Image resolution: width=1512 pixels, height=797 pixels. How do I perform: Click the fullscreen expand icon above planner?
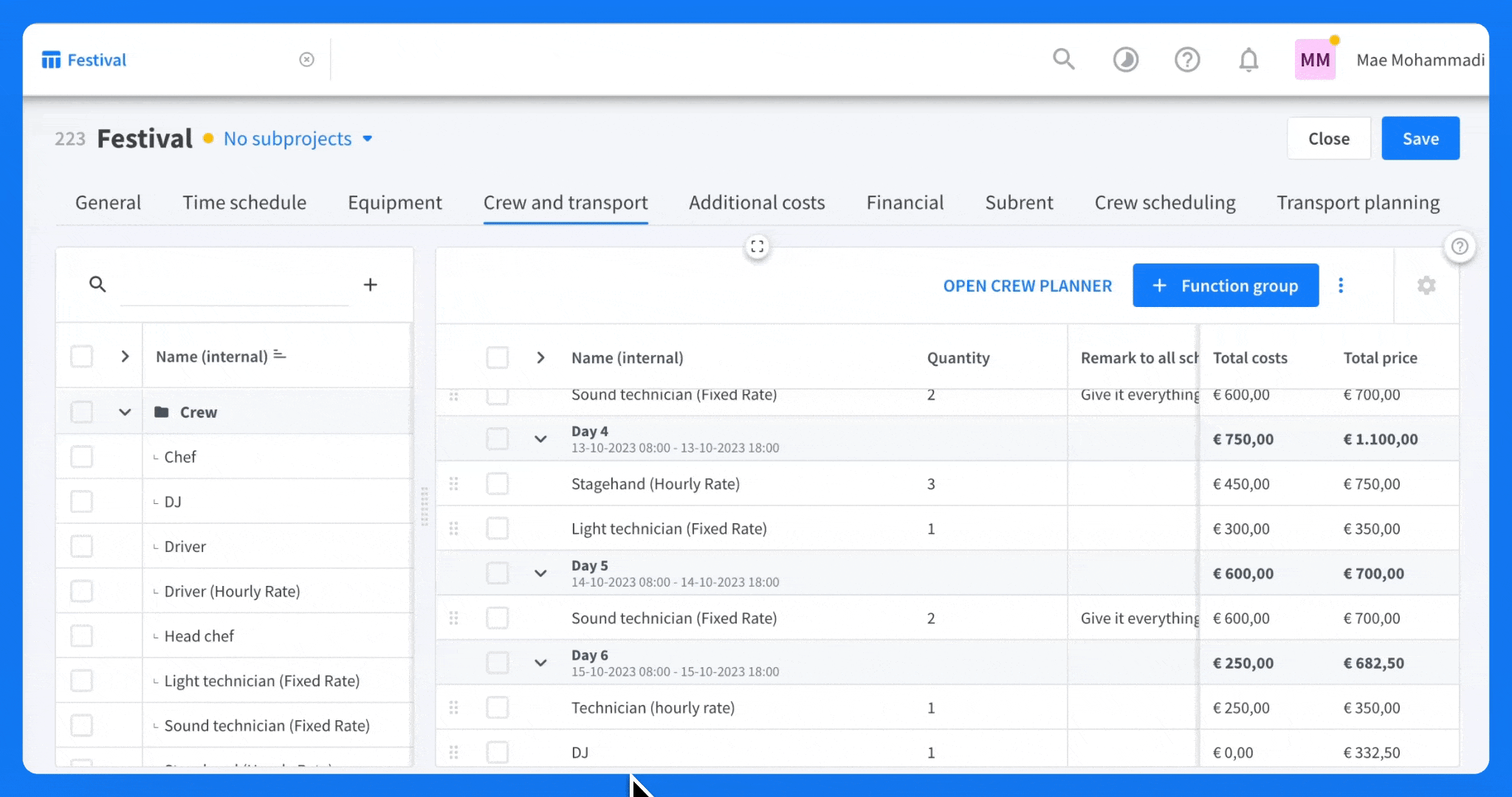(757, 246)
